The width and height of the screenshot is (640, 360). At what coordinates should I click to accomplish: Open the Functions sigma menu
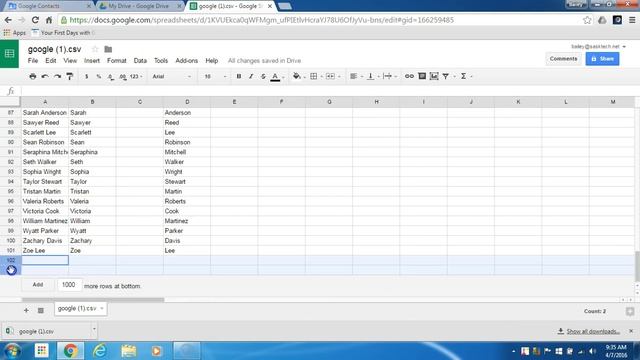tap(465, 76)
